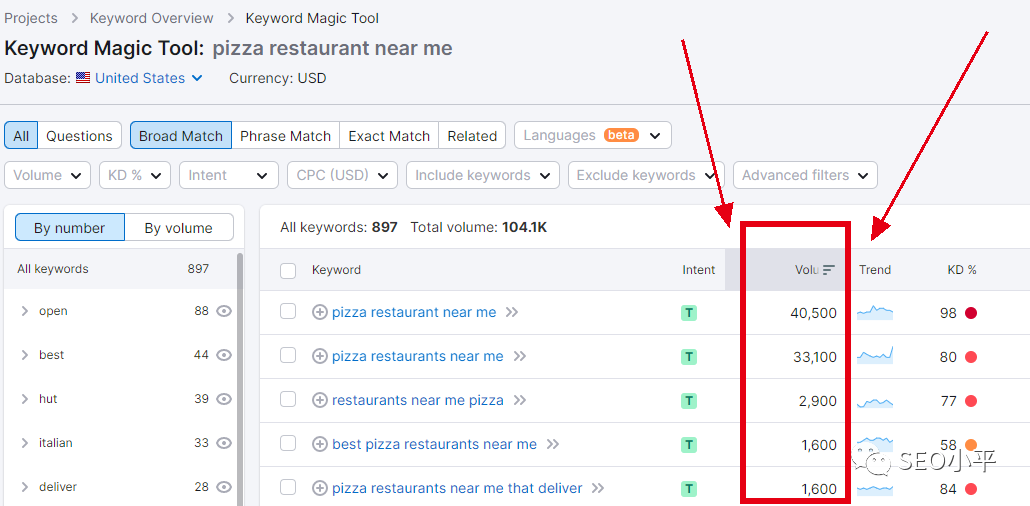Open the Volume filter dropdown
Image resolution: width=1030 pixels, height=506 pixels.
coord(47,175)
